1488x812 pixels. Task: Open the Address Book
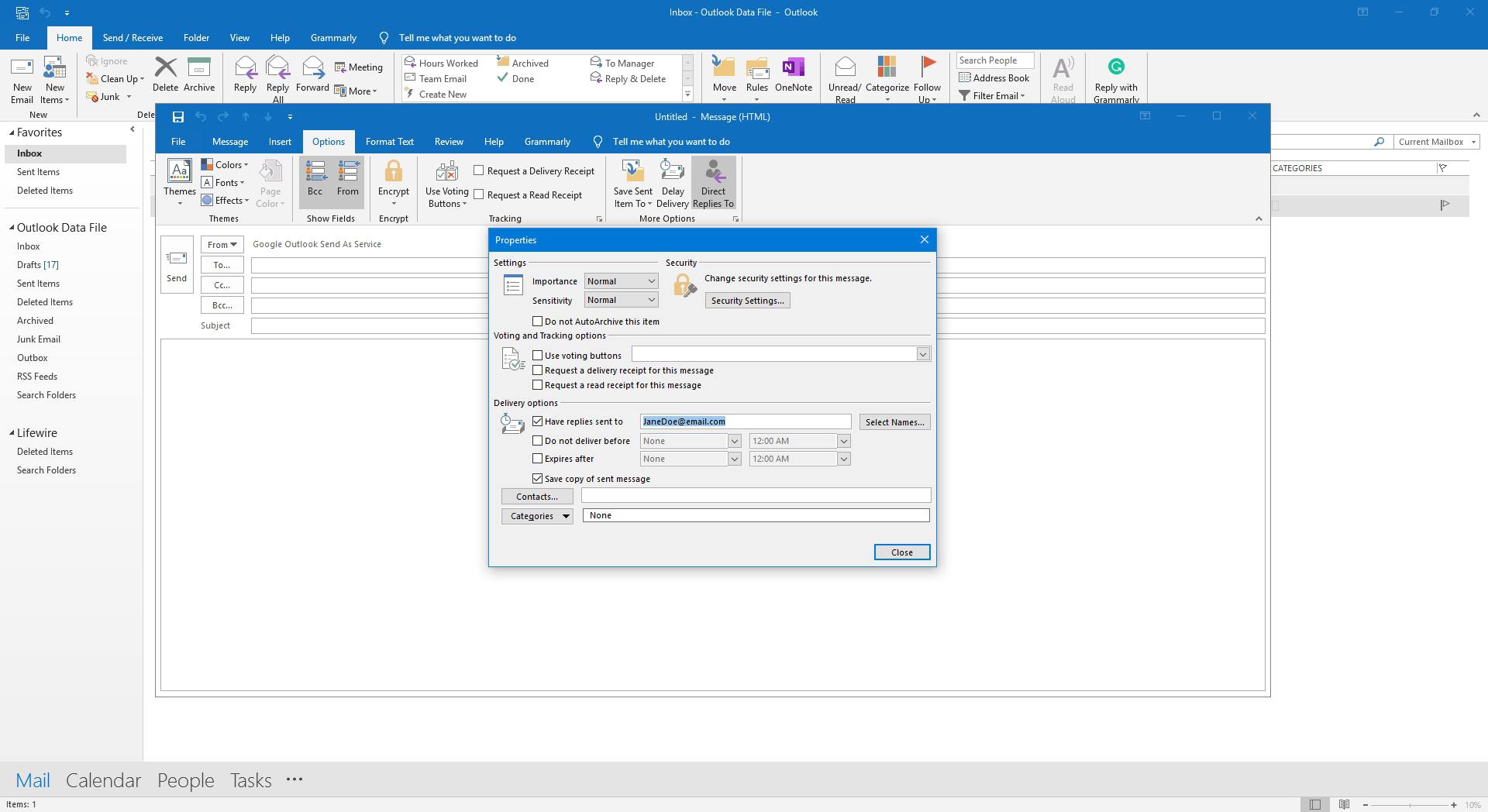coord(994,77)
